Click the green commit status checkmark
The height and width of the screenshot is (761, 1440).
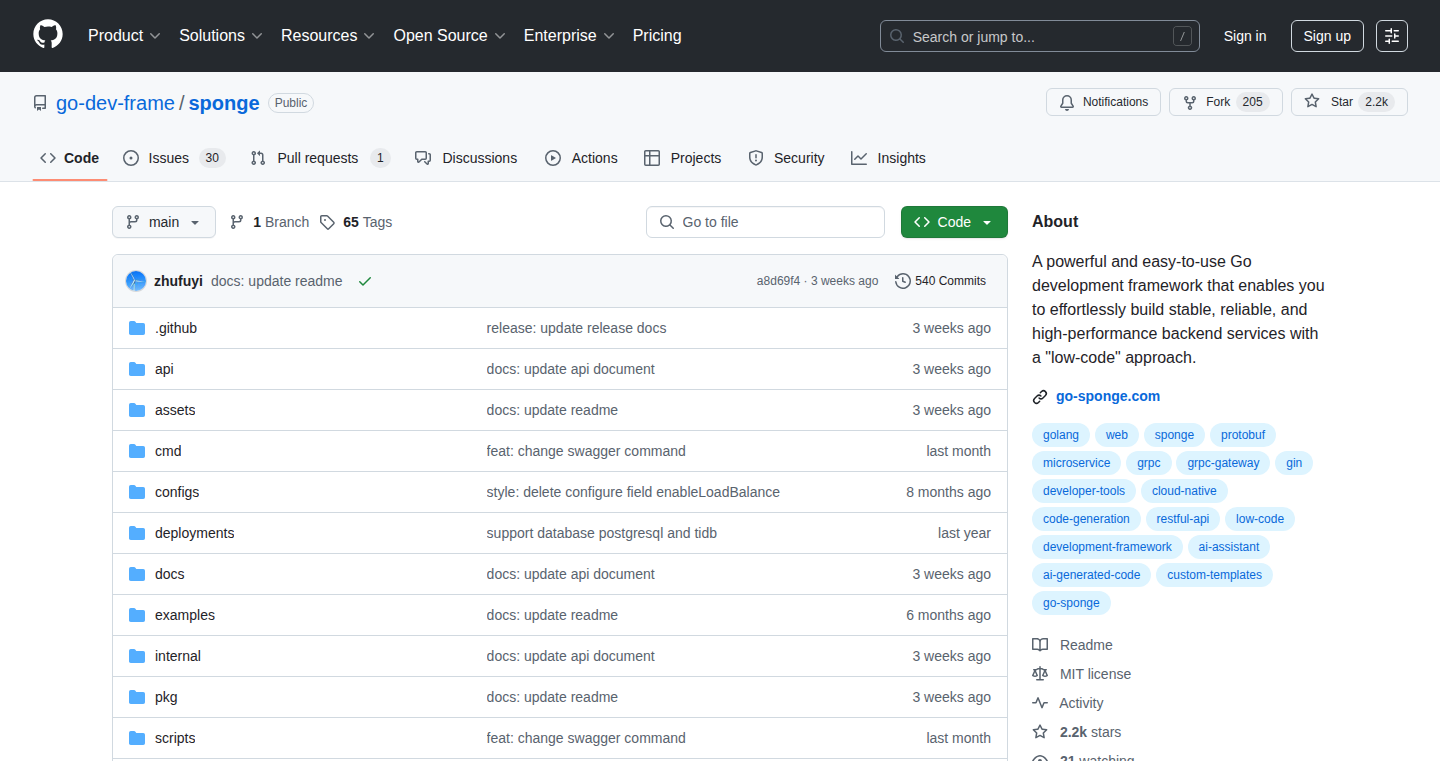point(365,281)
